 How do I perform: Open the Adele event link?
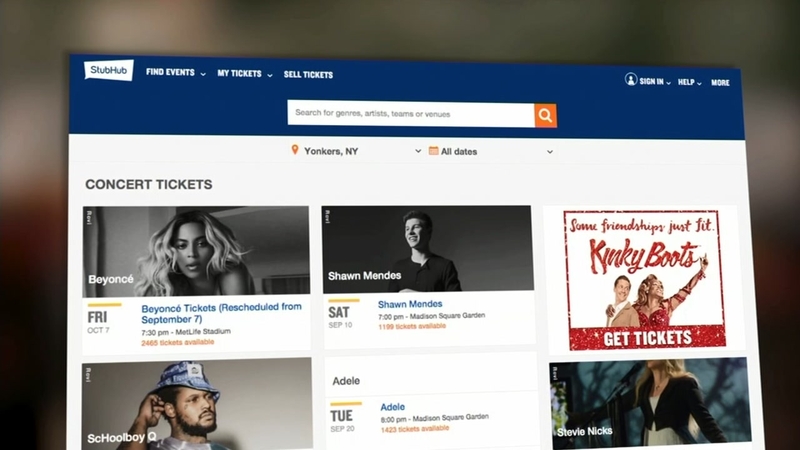393,407
